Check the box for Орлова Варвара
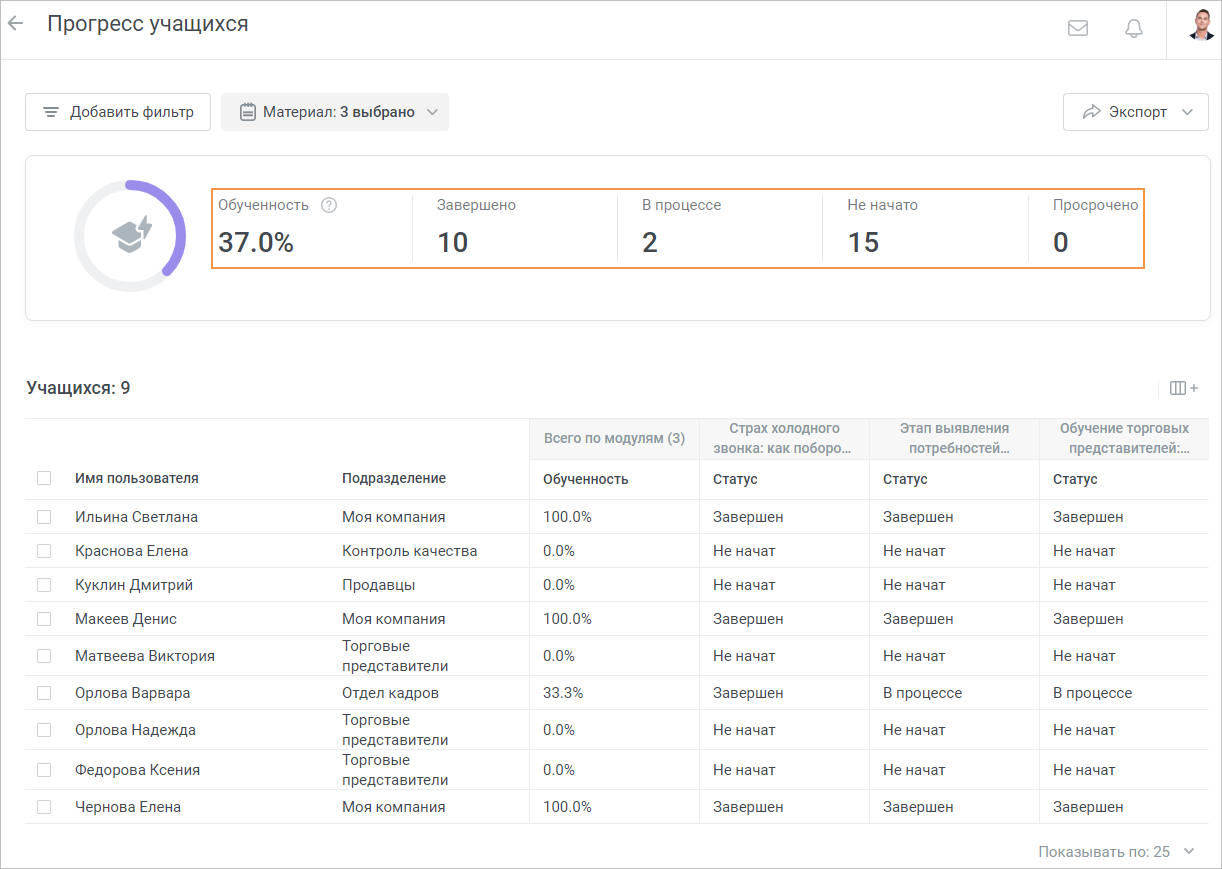Image resolution: width=1222 pixels, height=869 pixels. point(44,693)
